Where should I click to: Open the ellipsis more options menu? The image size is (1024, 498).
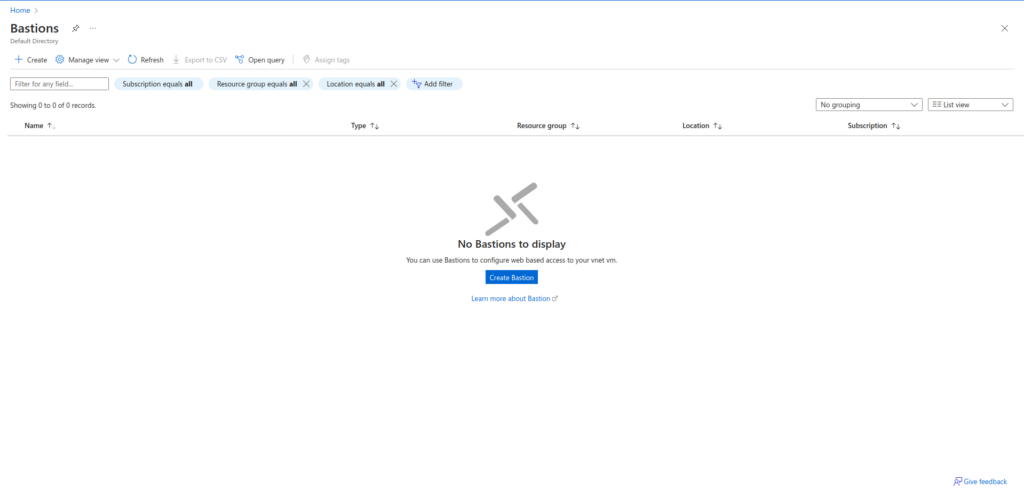[x=93, y=28]
